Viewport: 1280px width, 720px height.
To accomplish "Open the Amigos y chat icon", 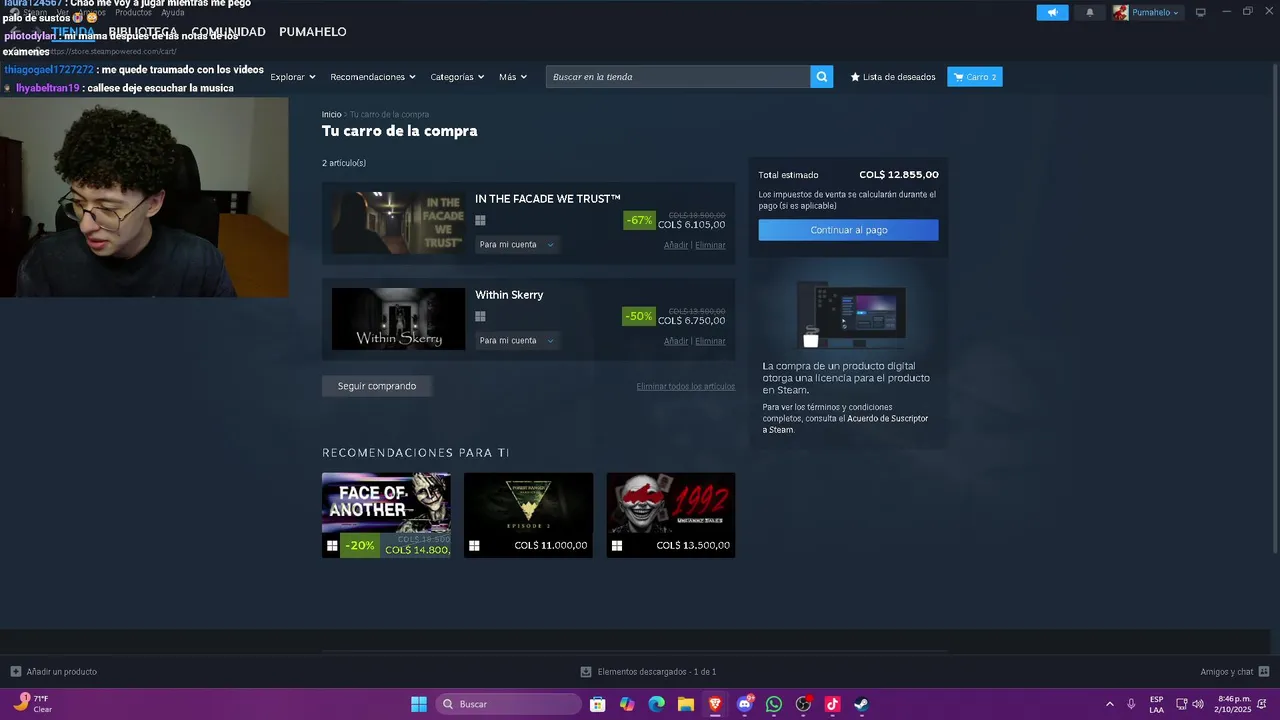I will 1264,672.
